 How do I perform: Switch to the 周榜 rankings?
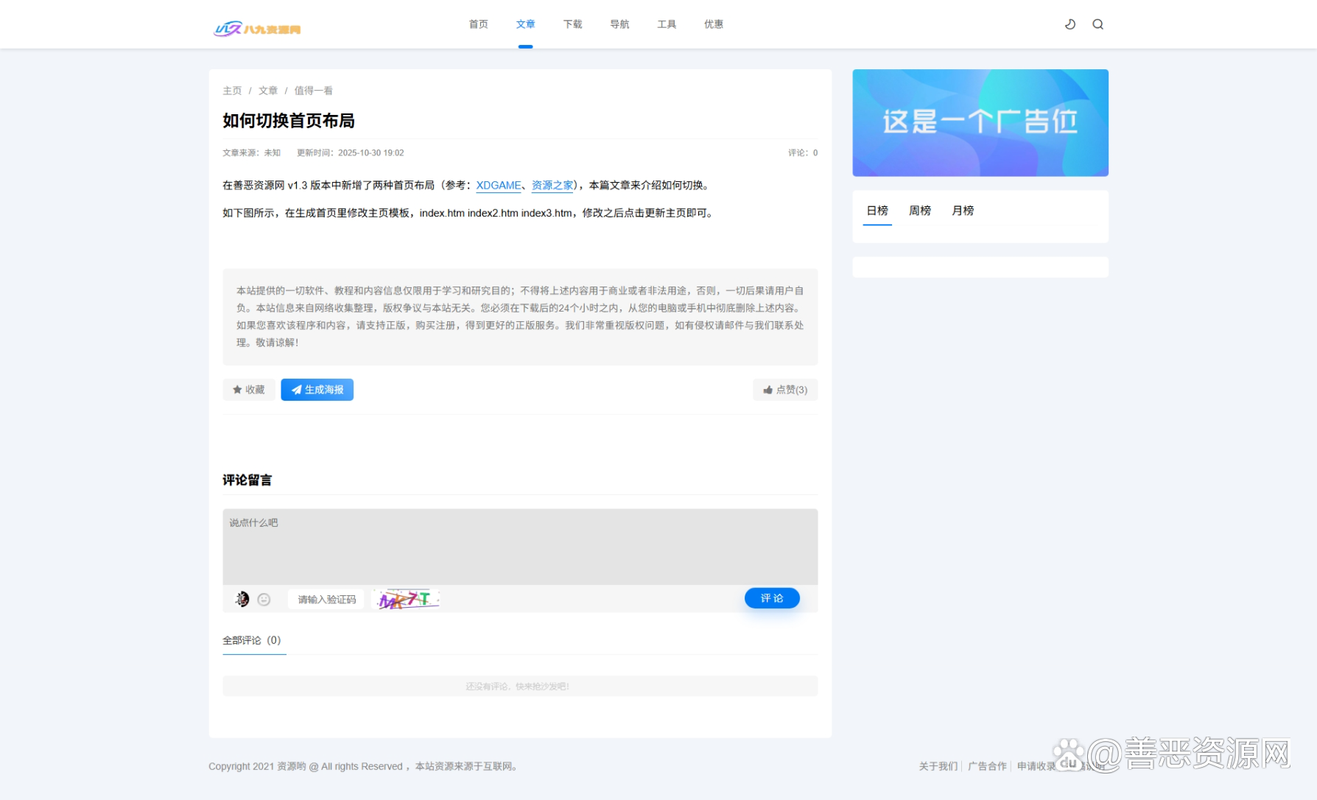pos(919,210)
